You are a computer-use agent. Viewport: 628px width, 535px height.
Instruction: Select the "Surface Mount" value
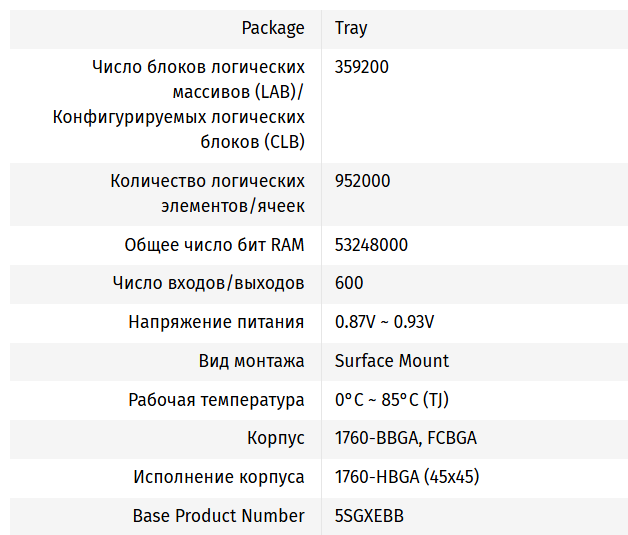pyautogui.click(x=392, y=361)
